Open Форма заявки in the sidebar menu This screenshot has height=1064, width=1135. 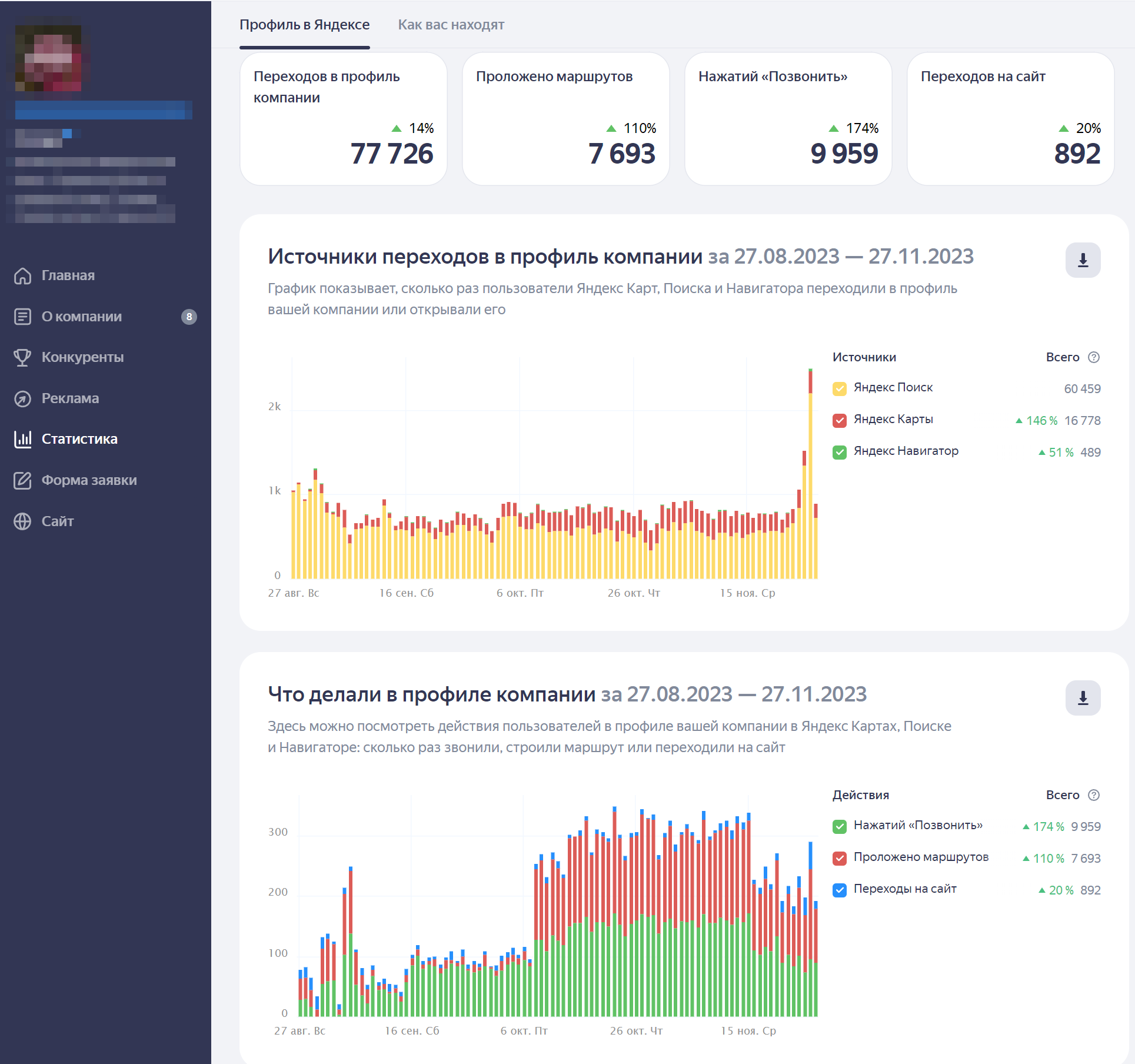tap(89, 480)
